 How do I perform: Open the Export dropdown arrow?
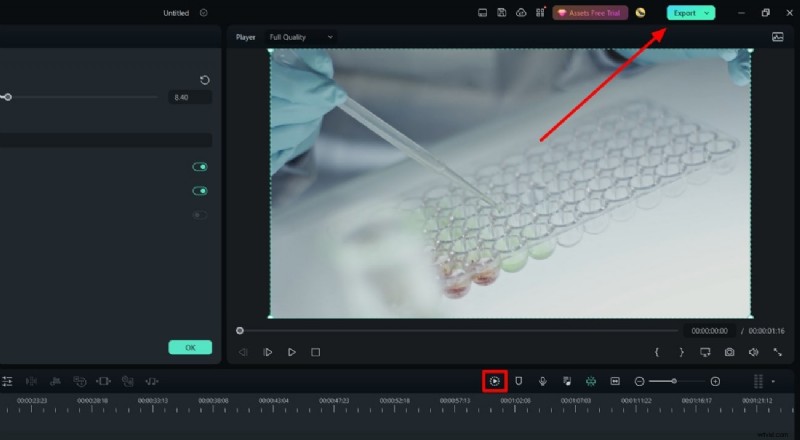pos(707,13)
